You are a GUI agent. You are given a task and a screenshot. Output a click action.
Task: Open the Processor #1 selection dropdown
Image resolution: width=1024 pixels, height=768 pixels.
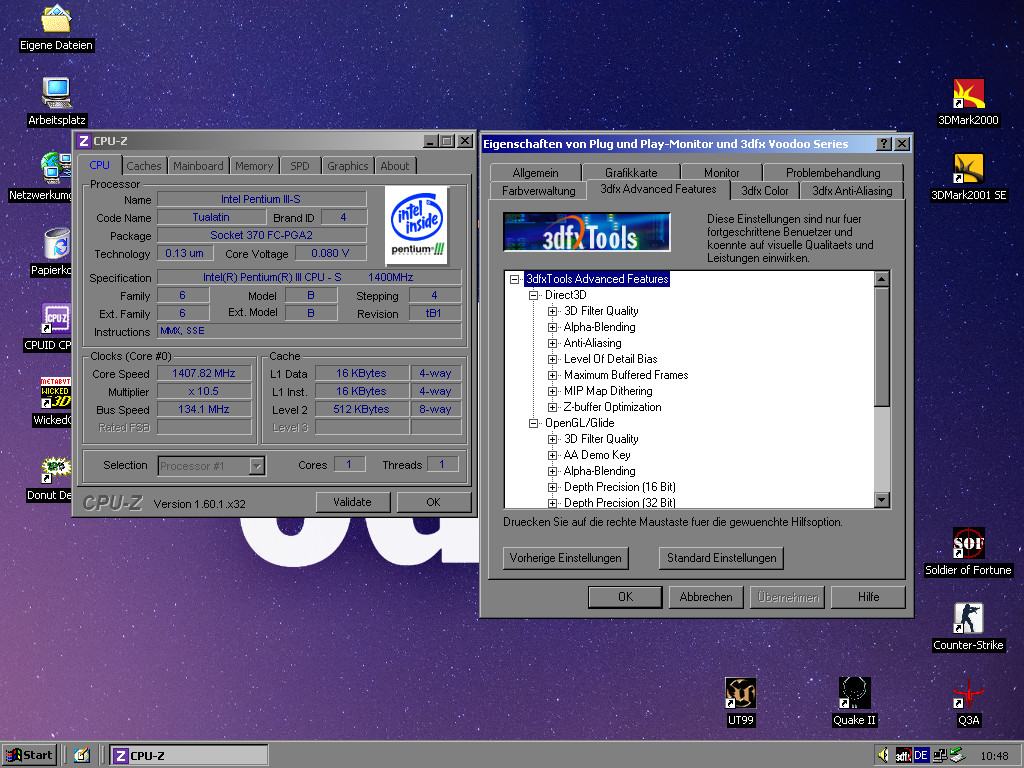(257, 466)
